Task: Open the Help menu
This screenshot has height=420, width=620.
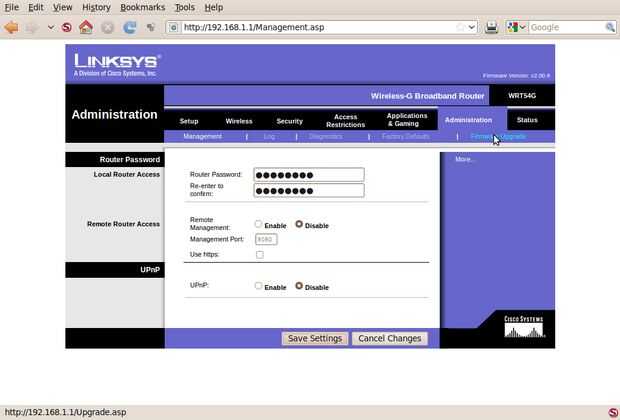Action: tap(214, 7)
